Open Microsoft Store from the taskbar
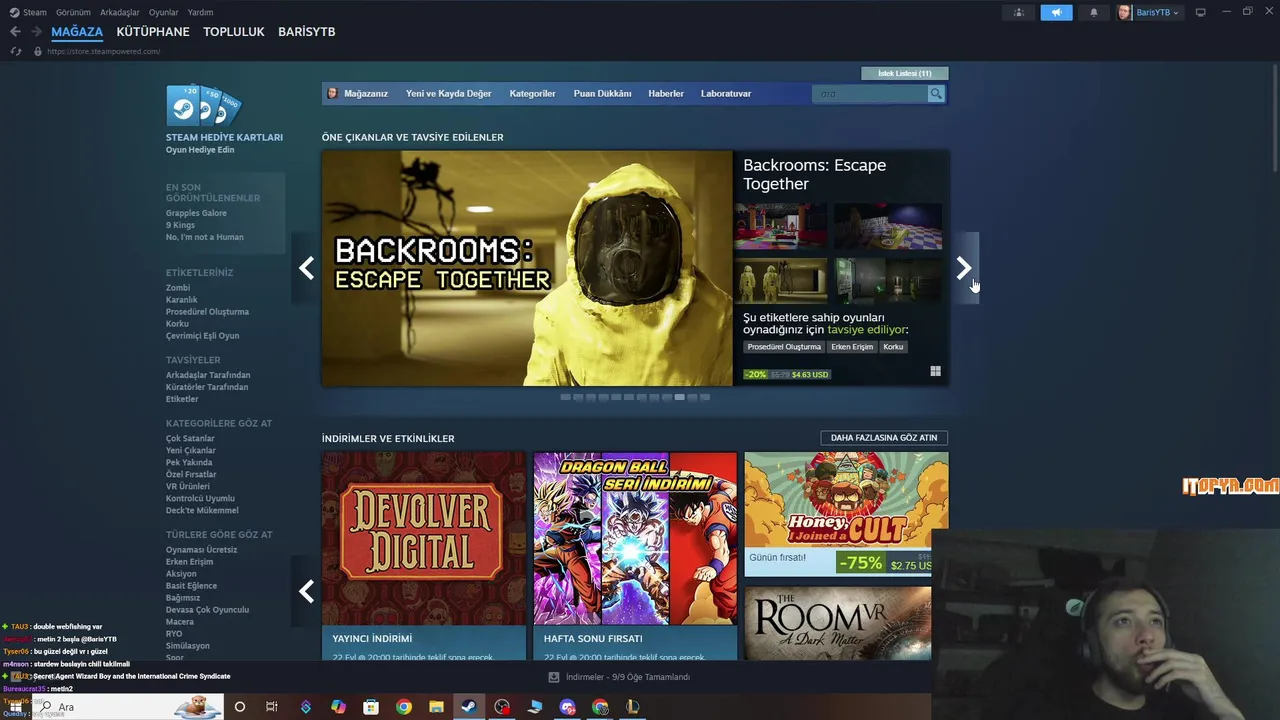The width and height of the screenshot is (1280, 720). [x=371, y=707]
